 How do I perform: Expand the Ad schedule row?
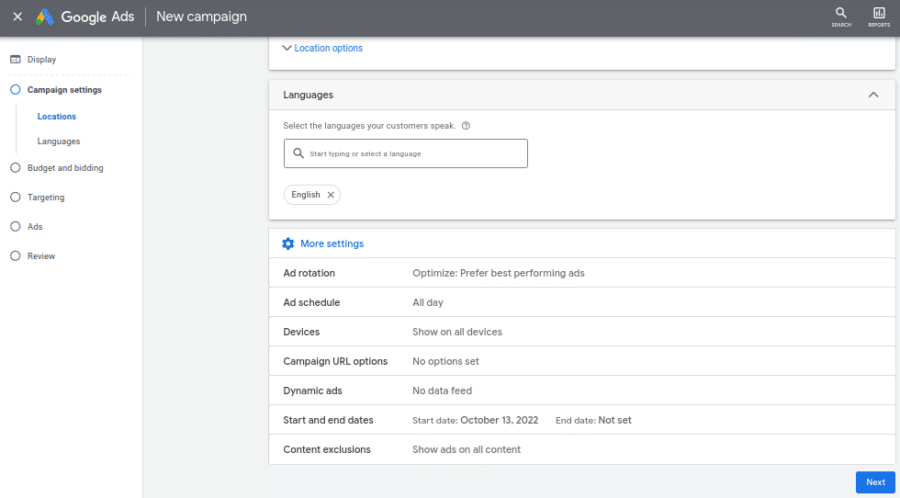coord(581,302)
